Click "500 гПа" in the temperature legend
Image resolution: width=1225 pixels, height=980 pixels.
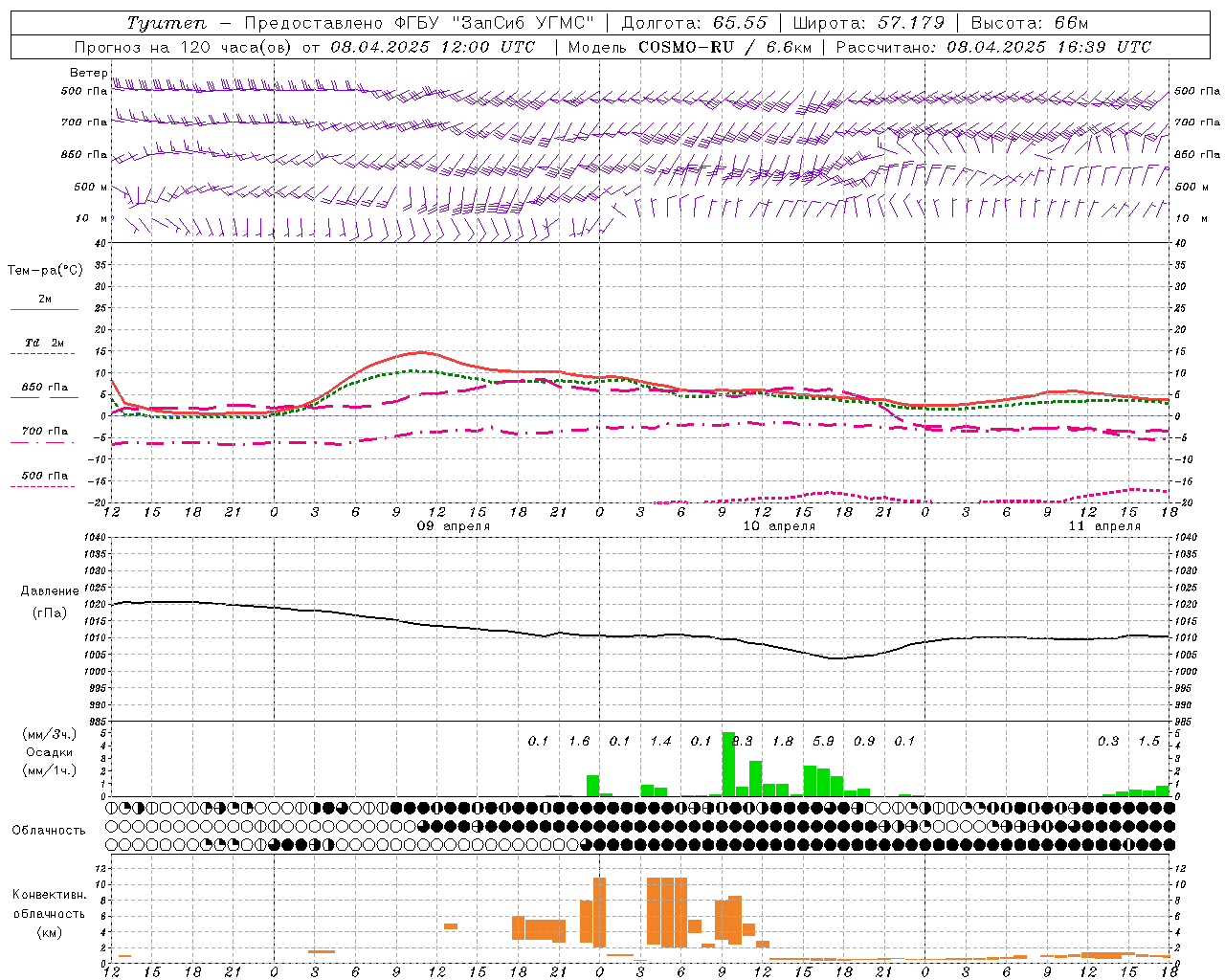pos(45,476)
